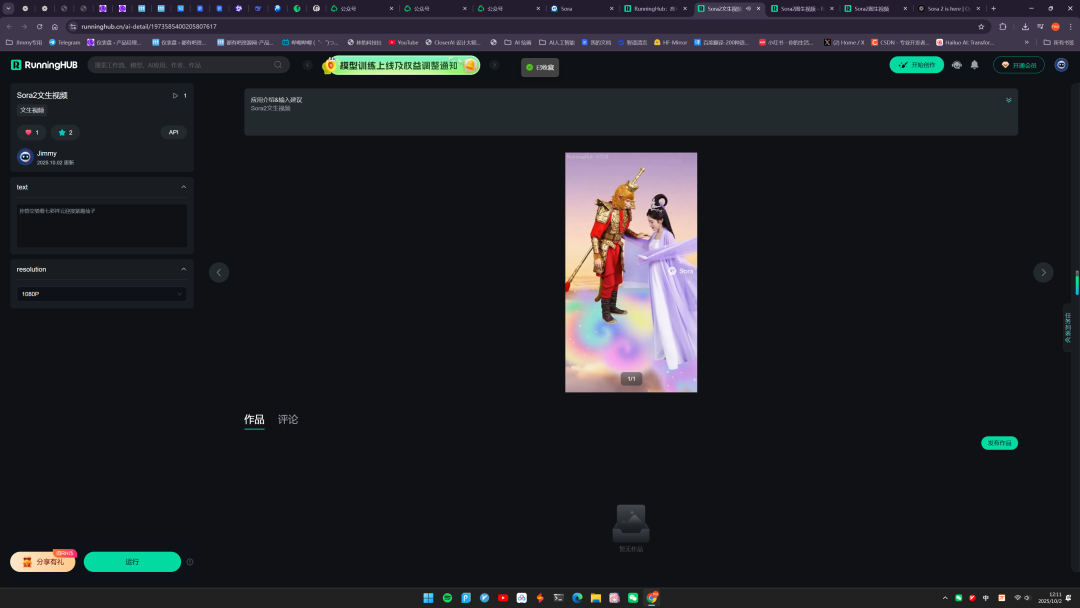The width and height of the screenshot is (1080, 608).
Task: Click the star favorite icon
Action: [62, 132]
